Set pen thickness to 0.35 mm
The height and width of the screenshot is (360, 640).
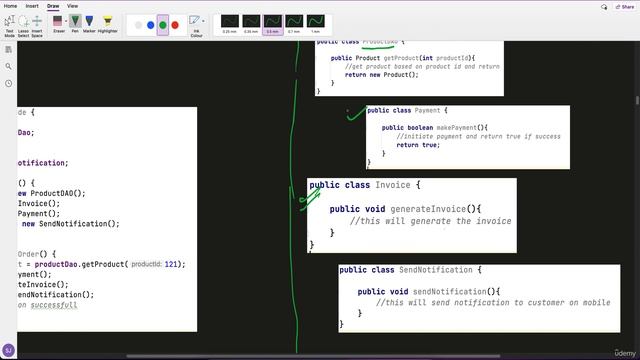[x=251, y=24]
